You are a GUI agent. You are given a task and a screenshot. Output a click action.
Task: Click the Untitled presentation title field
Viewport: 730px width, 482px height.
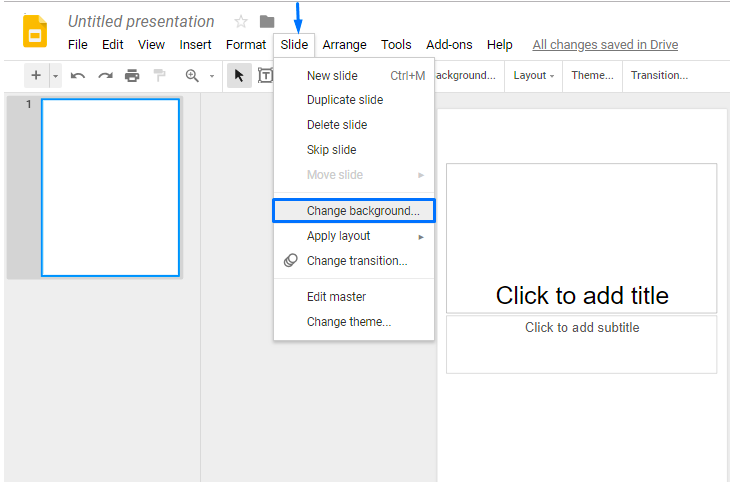pos(141,21)
